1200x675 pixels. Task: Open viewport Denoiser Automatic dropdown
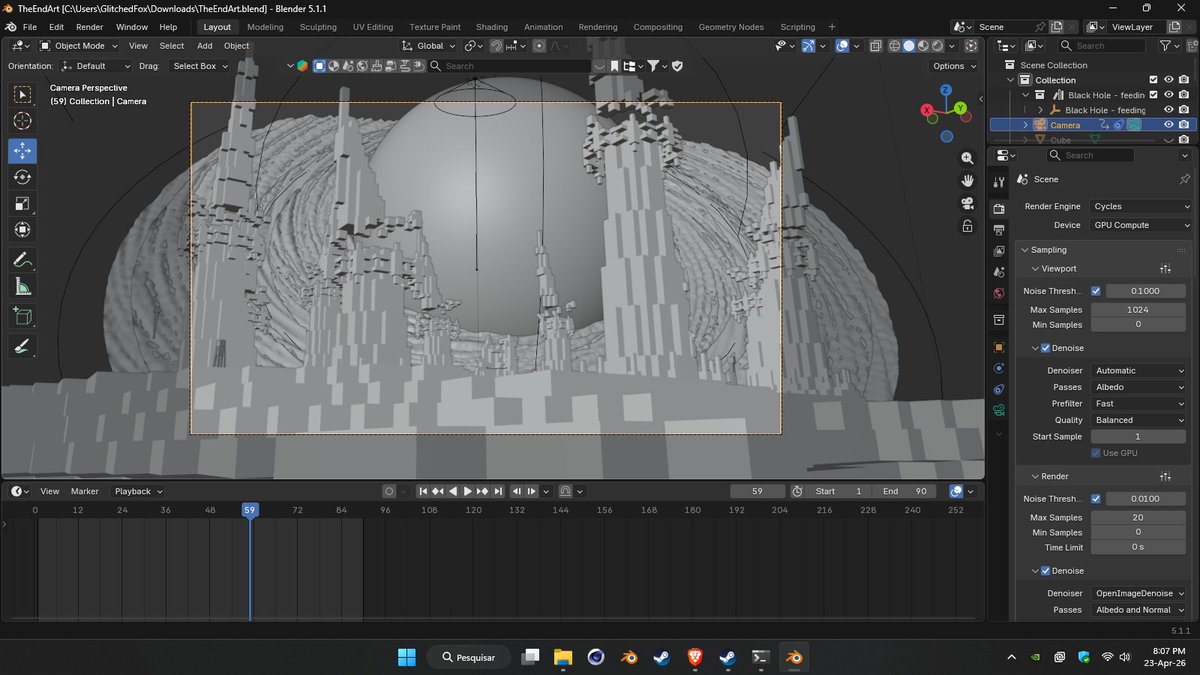coord(1139,370)
